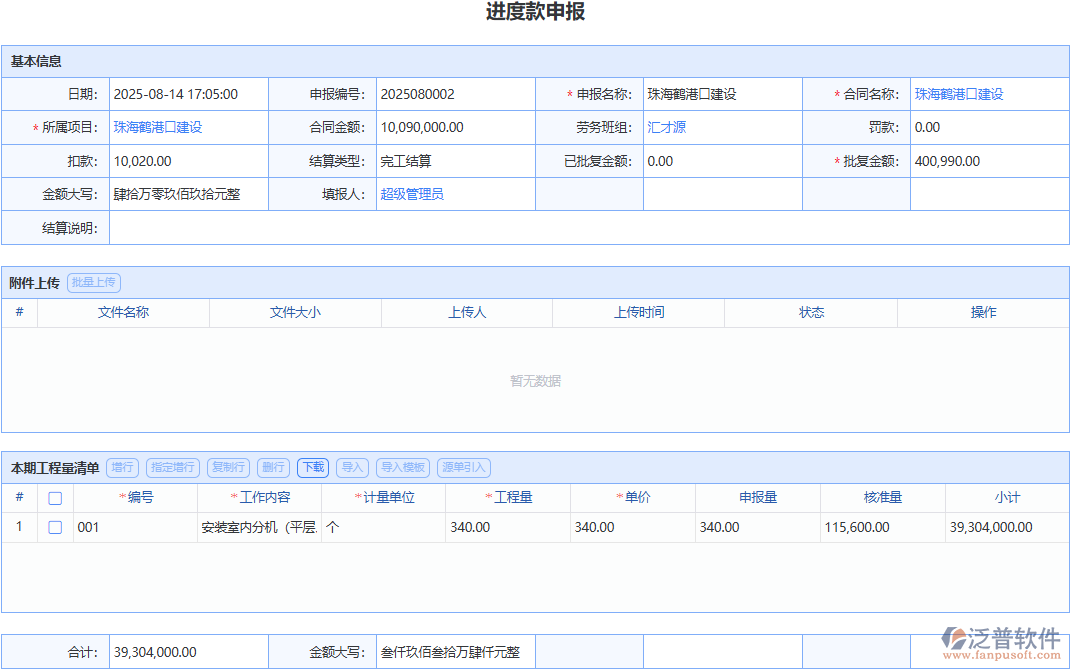
Task: Click the 泛普软件 logo icon
Action: 955,638
